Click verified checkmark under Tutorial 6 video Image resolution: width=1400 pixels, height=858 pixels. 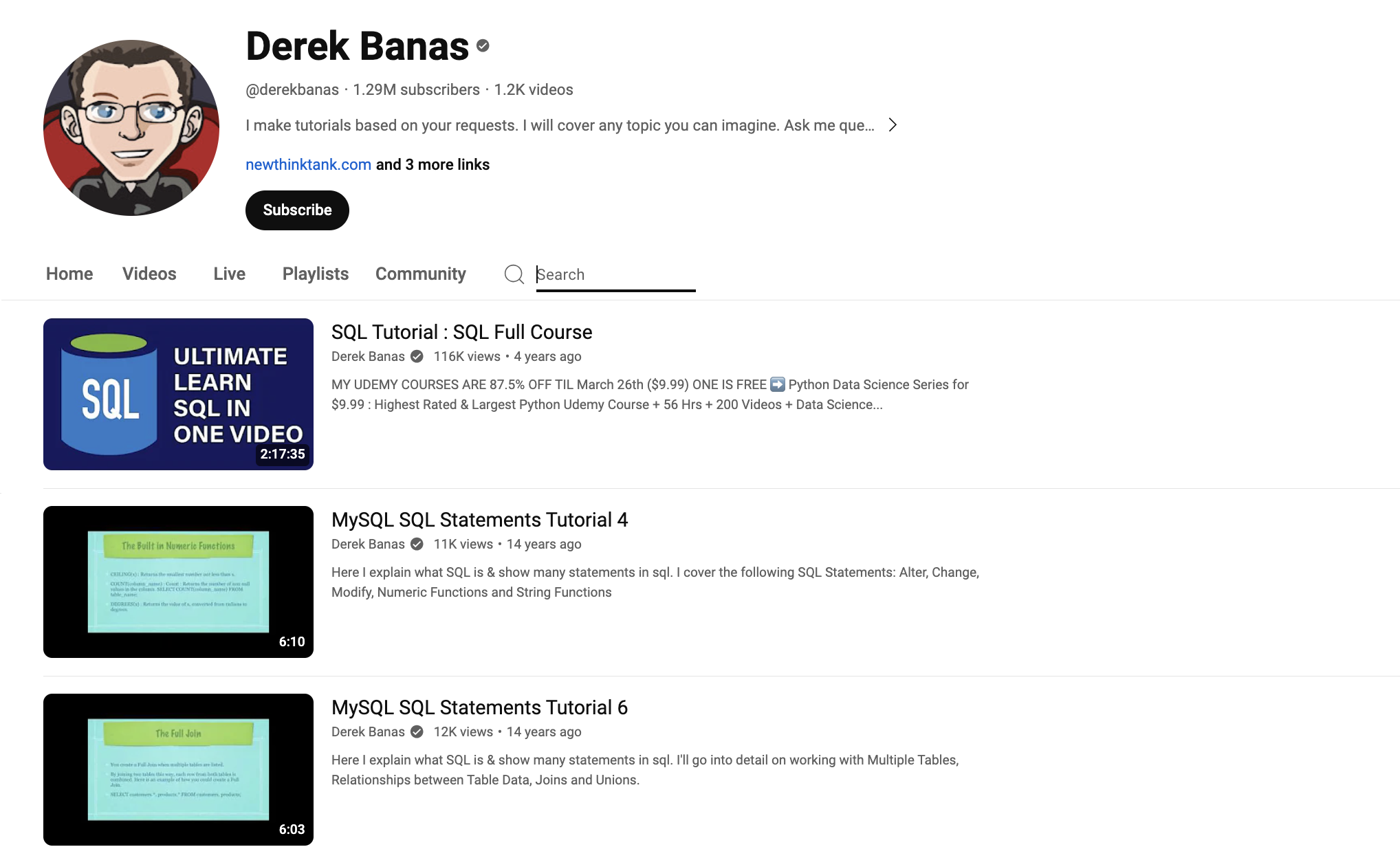pyautogui.click(x=417, y=731)
